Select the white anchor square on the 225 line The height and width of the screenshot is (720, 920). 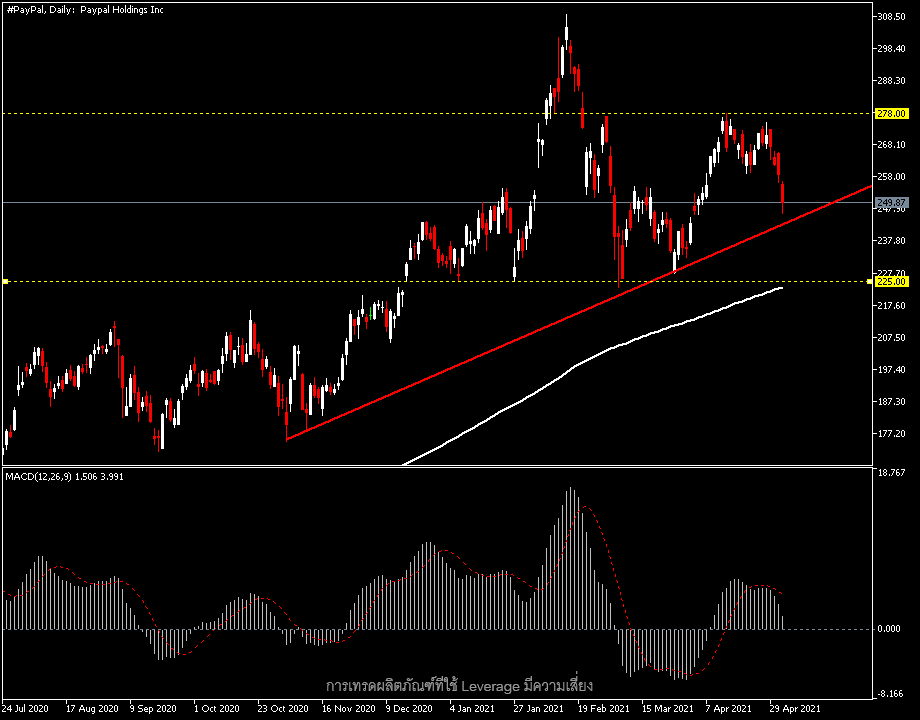tap(5, 282)
